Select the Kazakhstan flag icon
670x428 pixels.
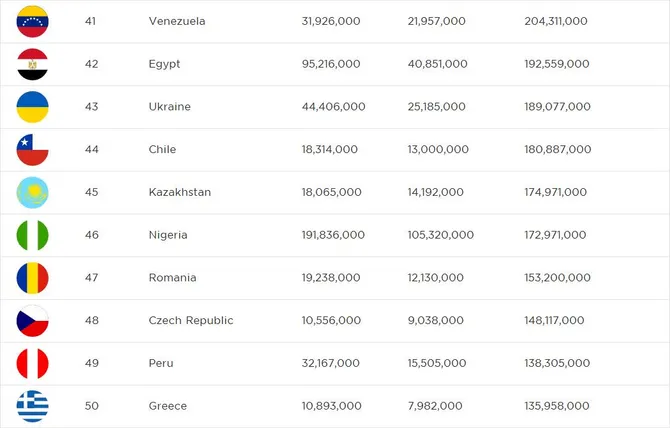(x=32, y=192)
